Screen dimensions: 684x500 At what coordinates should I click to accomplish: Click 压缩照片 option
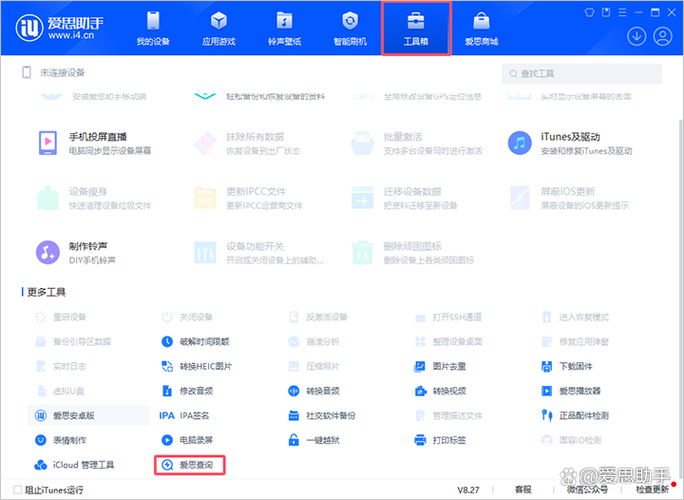[314, 366]
